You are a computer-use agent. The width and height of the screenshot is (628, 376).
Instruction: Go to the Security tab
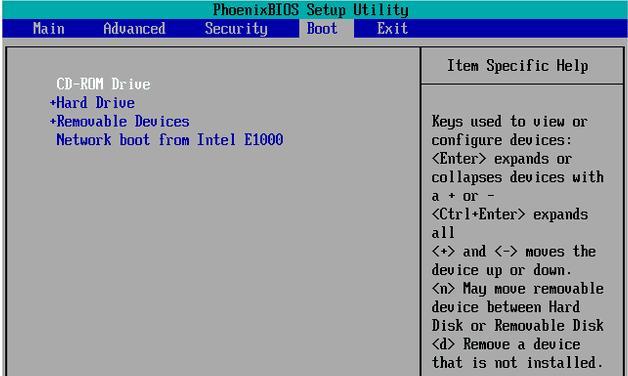236,29
